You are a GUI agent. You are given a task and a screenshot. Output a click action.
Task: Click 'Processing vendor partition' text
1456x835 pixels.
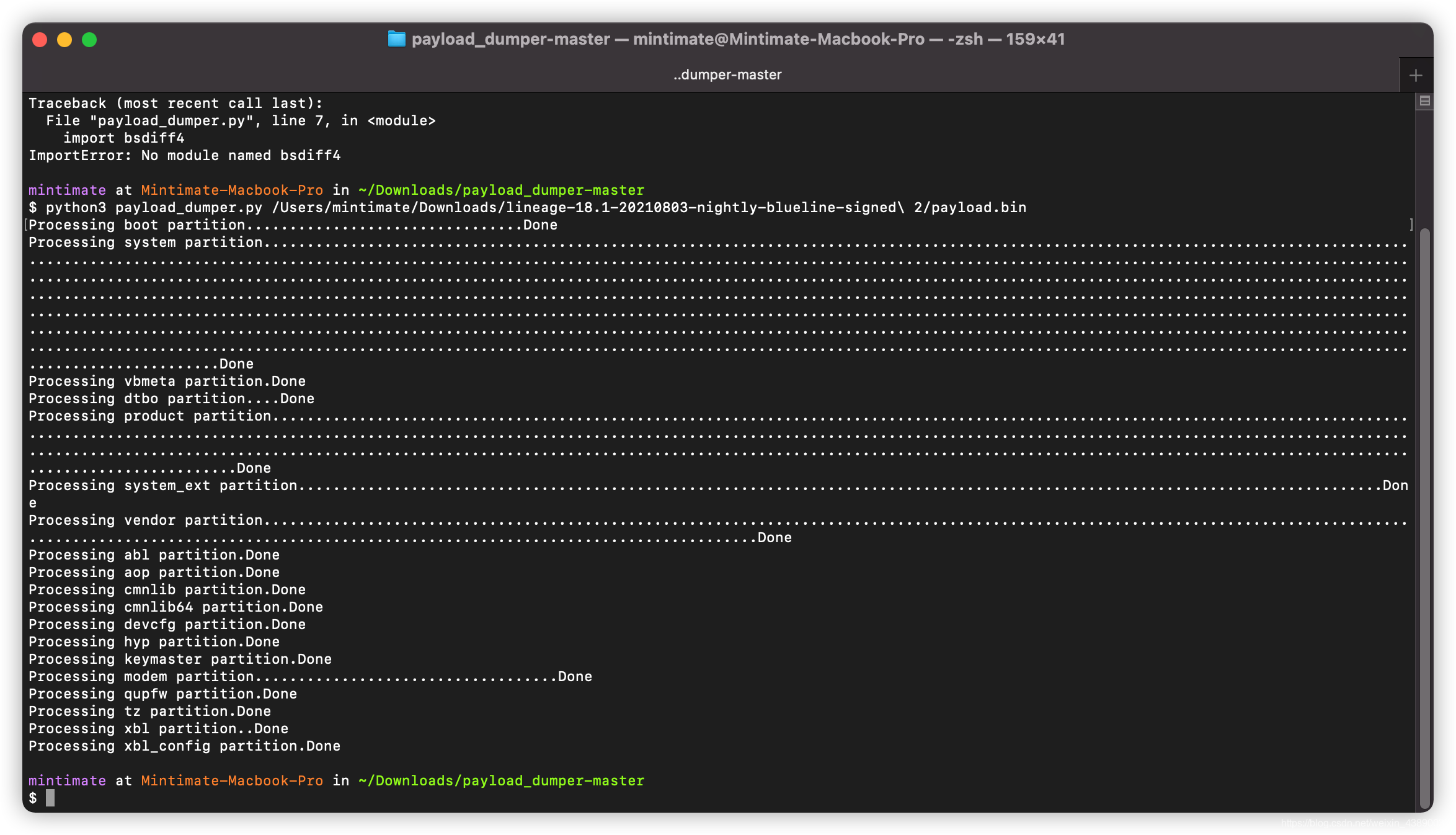point(146,520)
